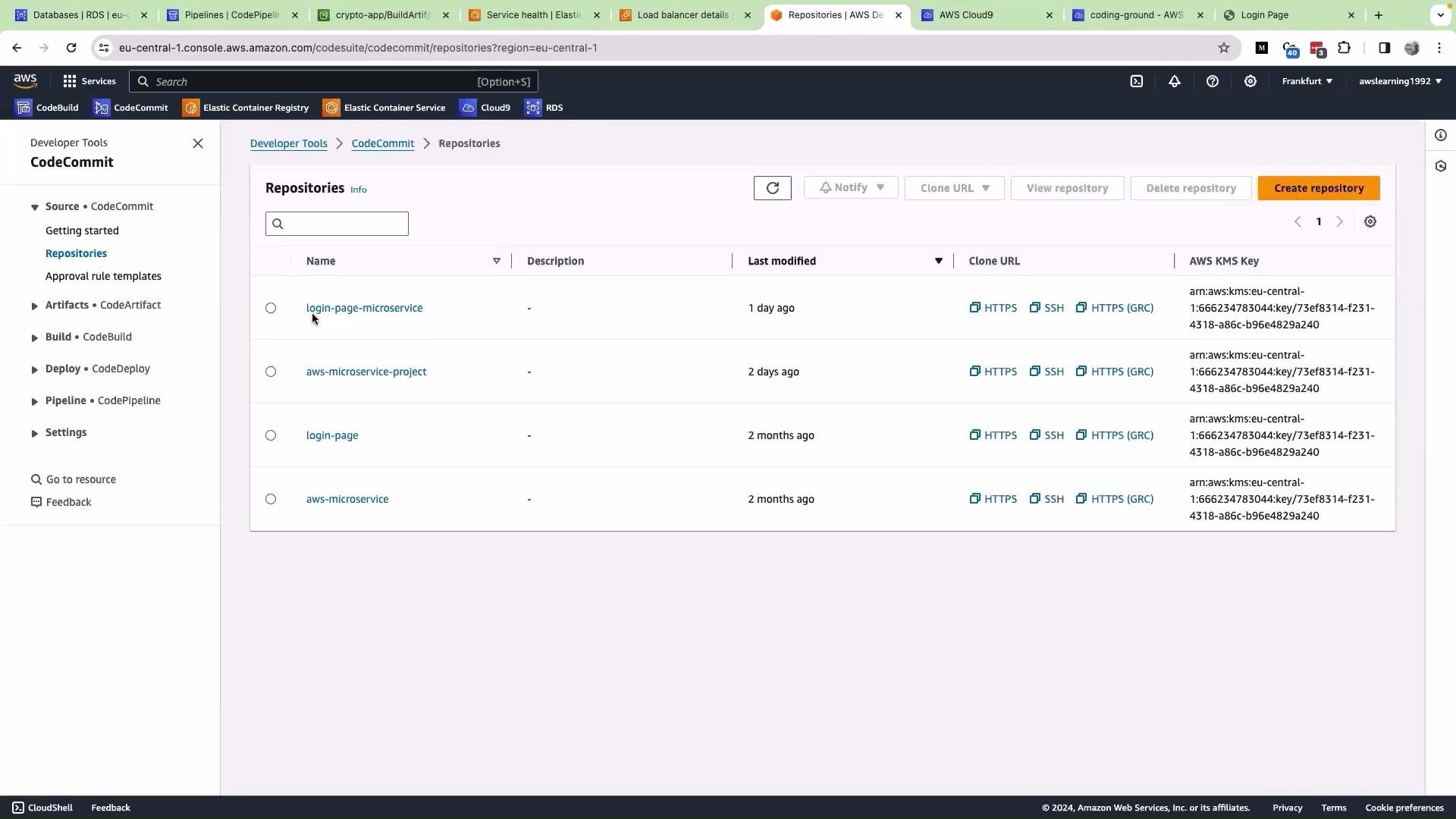
Task: Copy SSH clone URL for aws-microservice
Action: (1046, 499)
